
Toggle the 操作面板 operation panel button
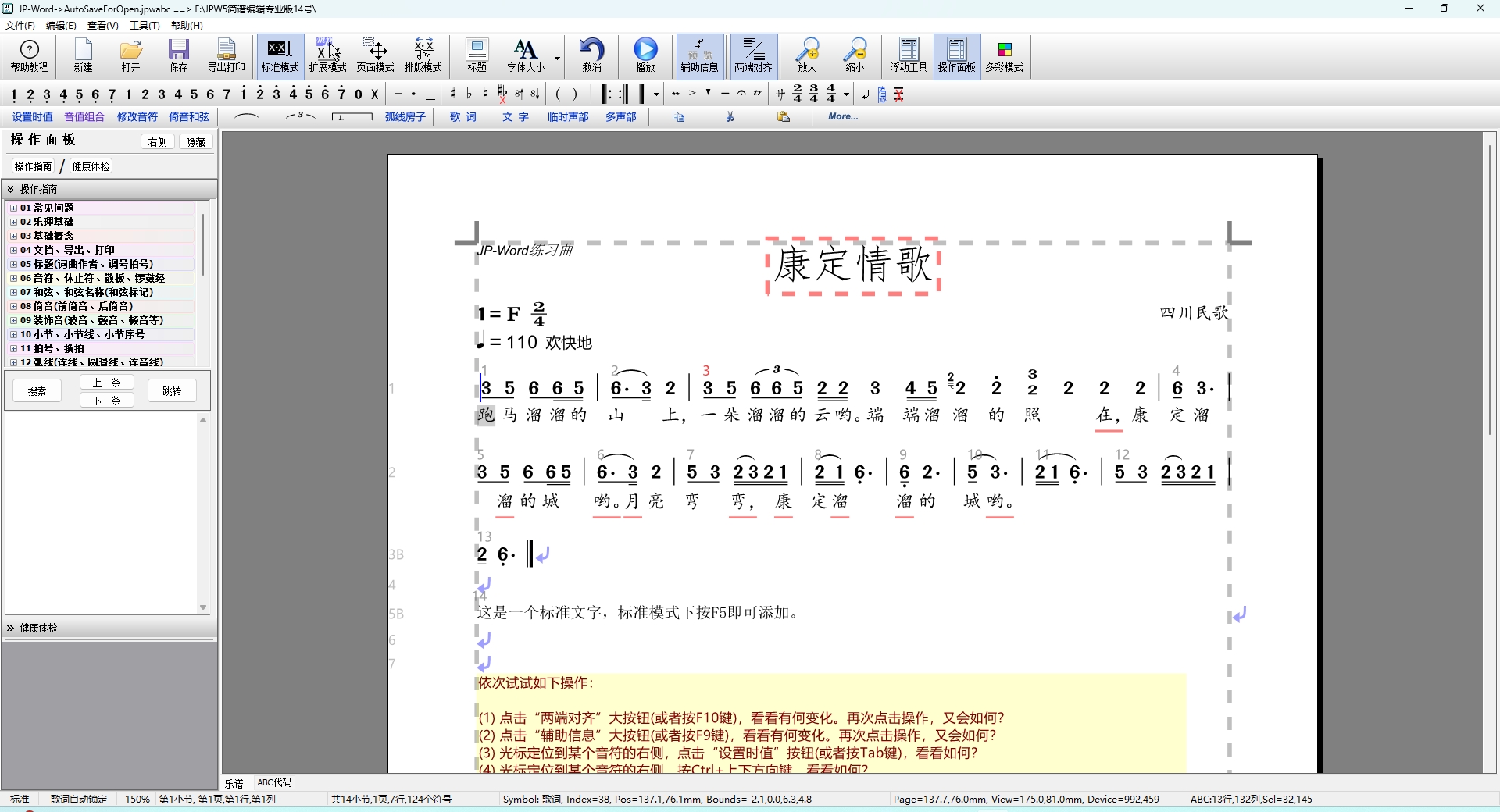957,56
